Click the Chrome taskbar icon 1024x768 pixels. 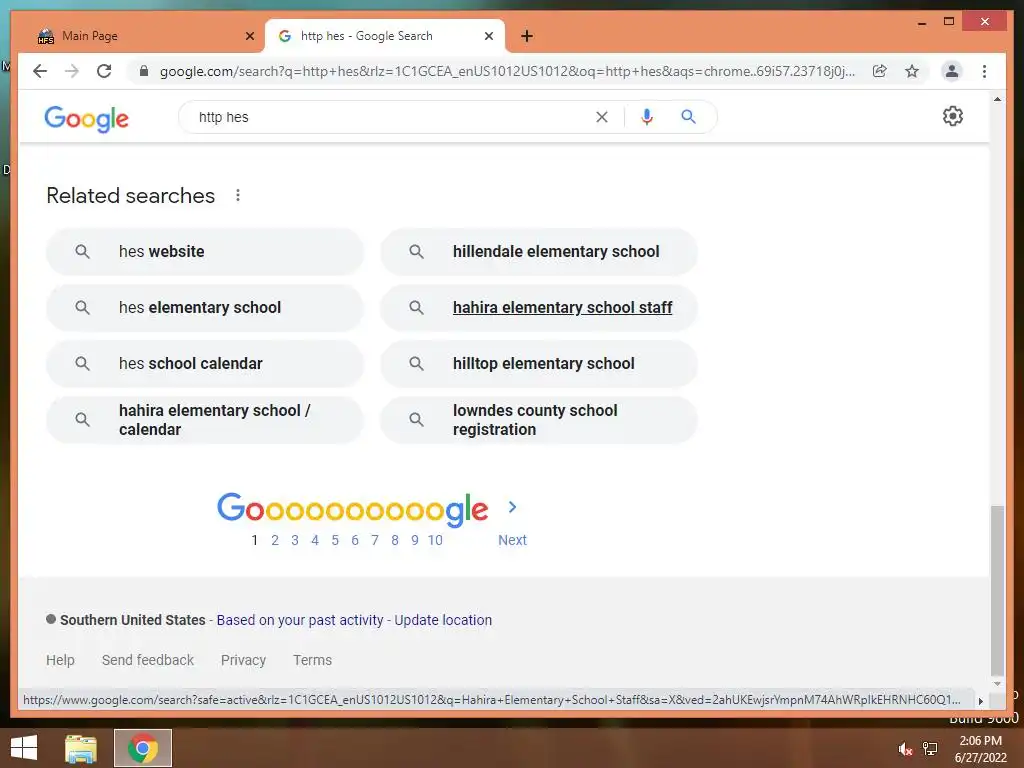click(143, 748)
